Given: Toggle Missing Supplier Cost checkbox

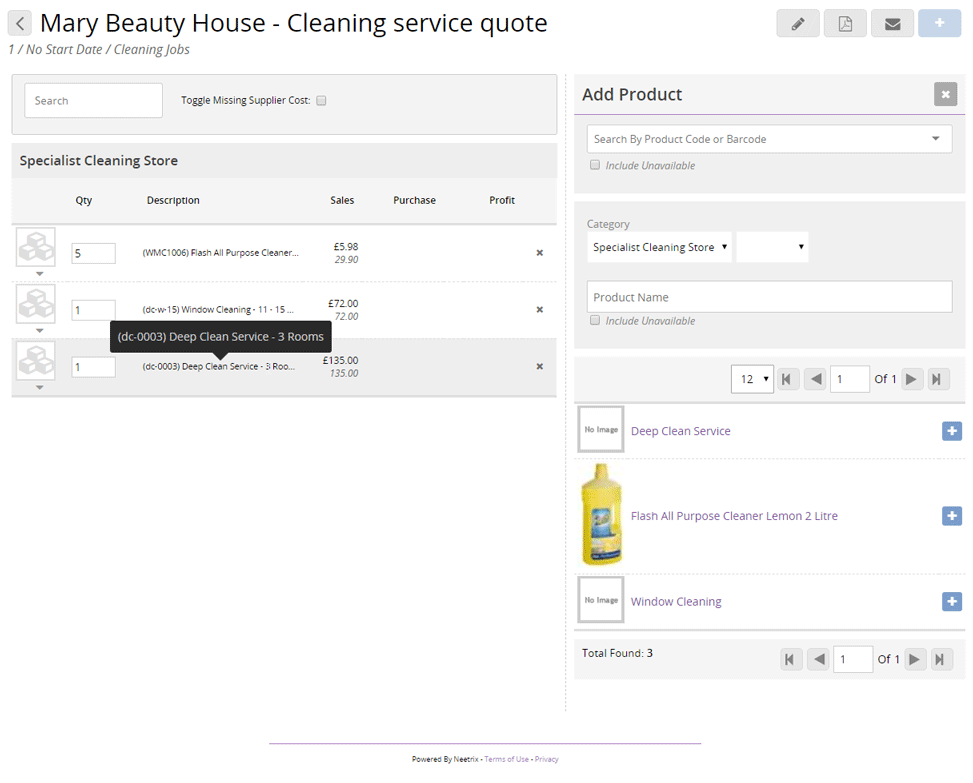Looking at the screenshot, I should click(321, 101).
